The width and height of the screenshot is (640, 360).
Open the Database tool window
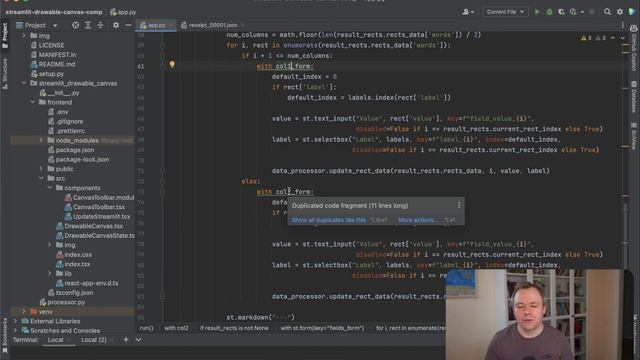tap(633, 97)
